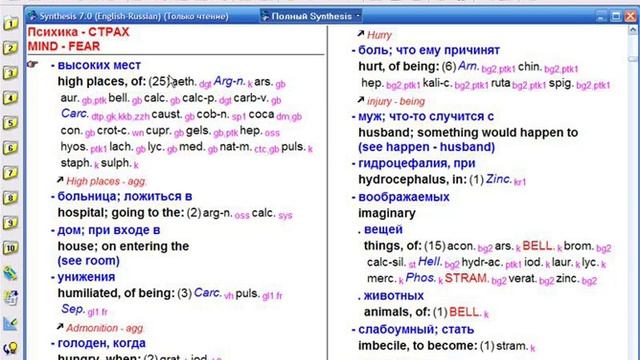Click remedy 'Arn.' under hurt, of being
640x360 pixels.
(x=468, y=66)
